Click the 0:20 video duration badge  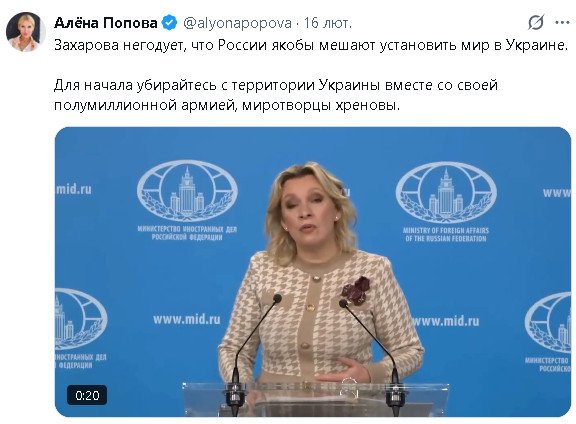click(x=87, y=395)
